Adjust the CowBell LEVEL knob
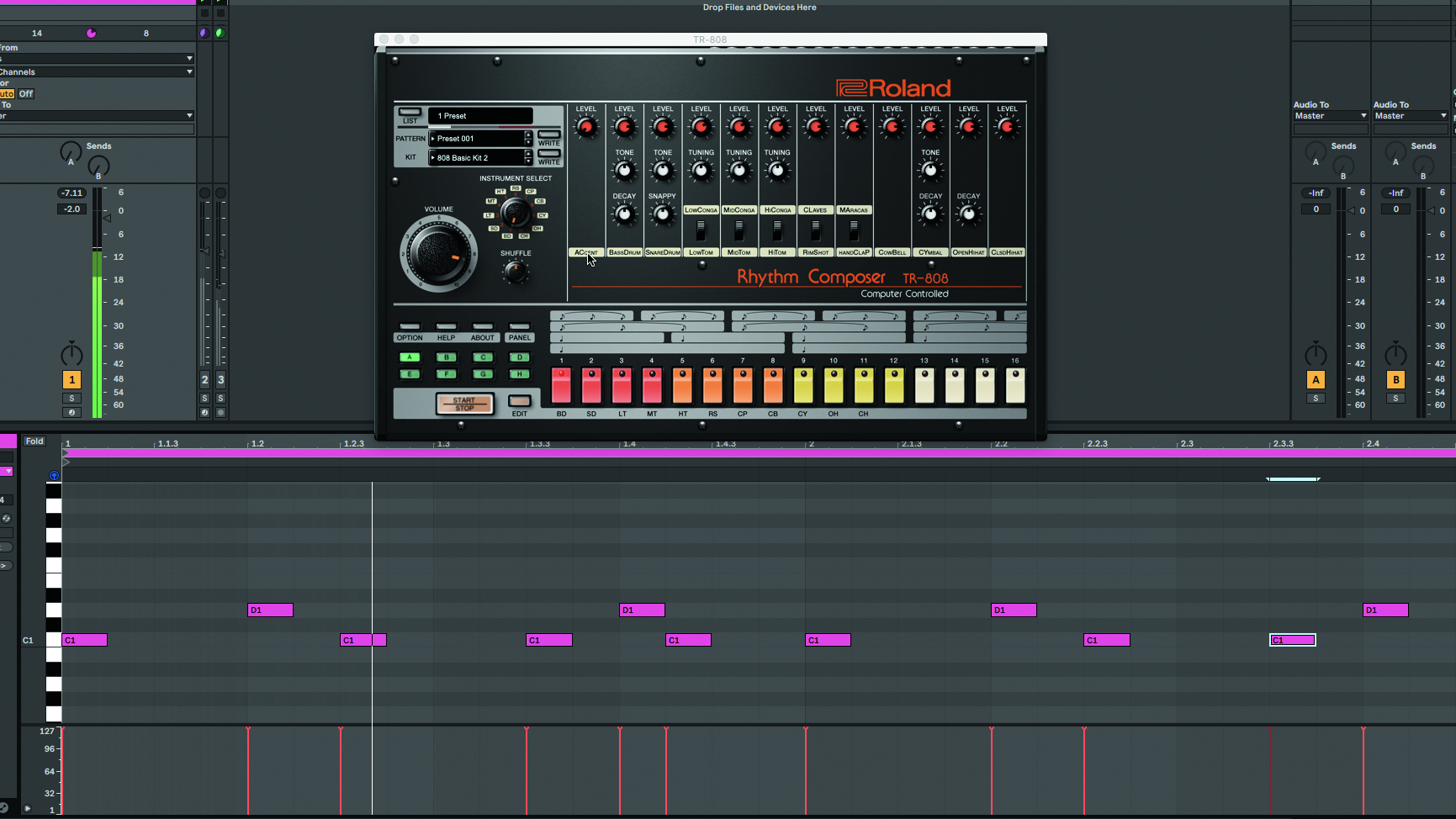This screenshot has height=819, width=1456. [x=892, y=127]
